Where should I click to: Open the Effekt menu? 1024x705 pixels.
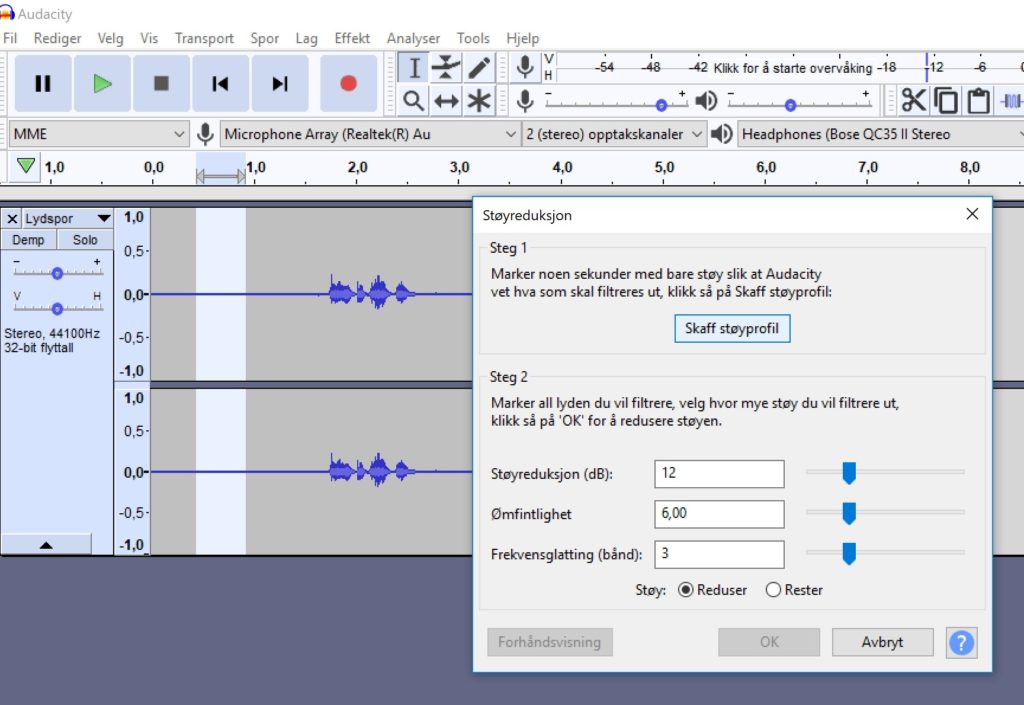pyautogui.click(x=352, y=39)
